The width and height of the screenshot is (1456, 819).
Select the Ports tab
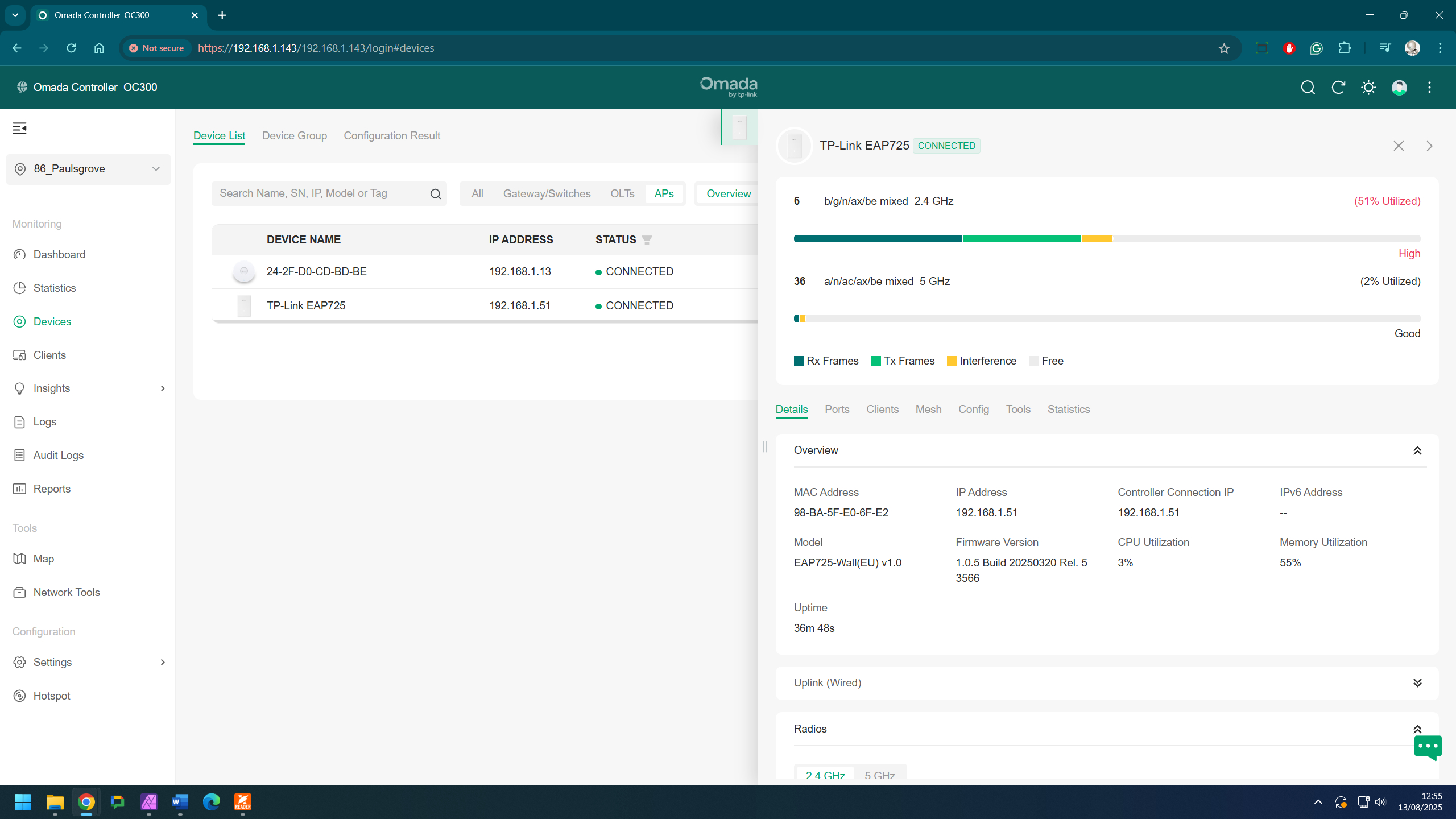[x=837, y=409]
